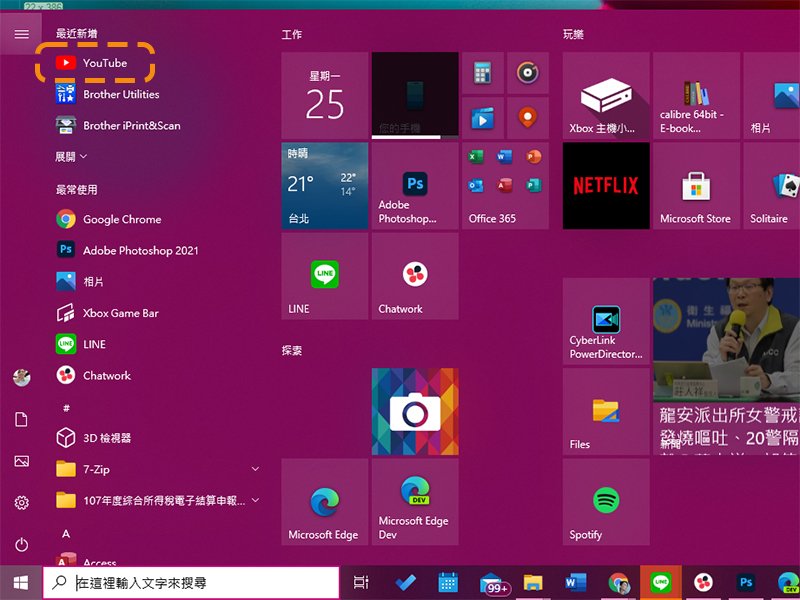This screenshot has height=600, width=800.
Task: Switch to Photoshop on the taskbar
Action: pyautogui.click(x=745, y=583)
